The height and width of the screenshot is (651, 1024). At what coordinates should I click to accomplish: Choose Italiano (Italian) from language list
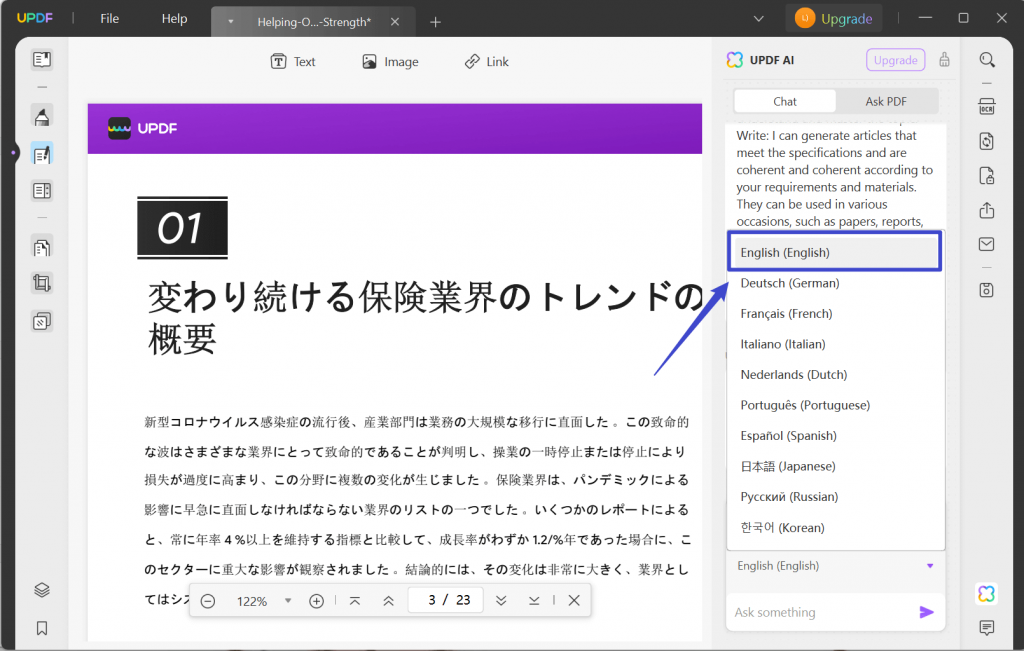point(835,344)
